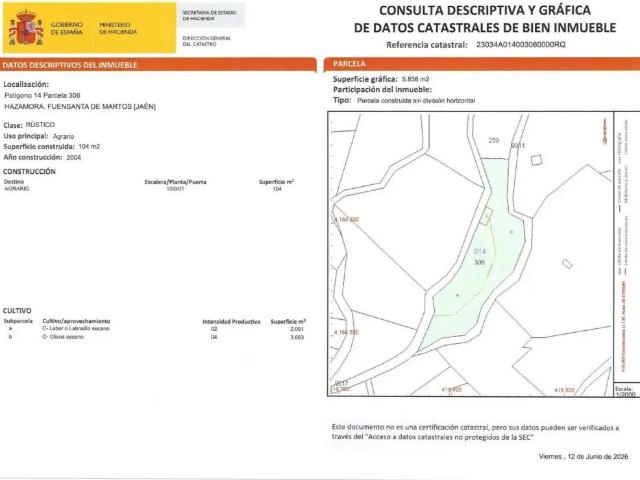Image resolution: width=640 pixels, height=480 pixels.
Task: Click the "Uso principal:" label
Action: pyautogui.click(x=26, y=136)
